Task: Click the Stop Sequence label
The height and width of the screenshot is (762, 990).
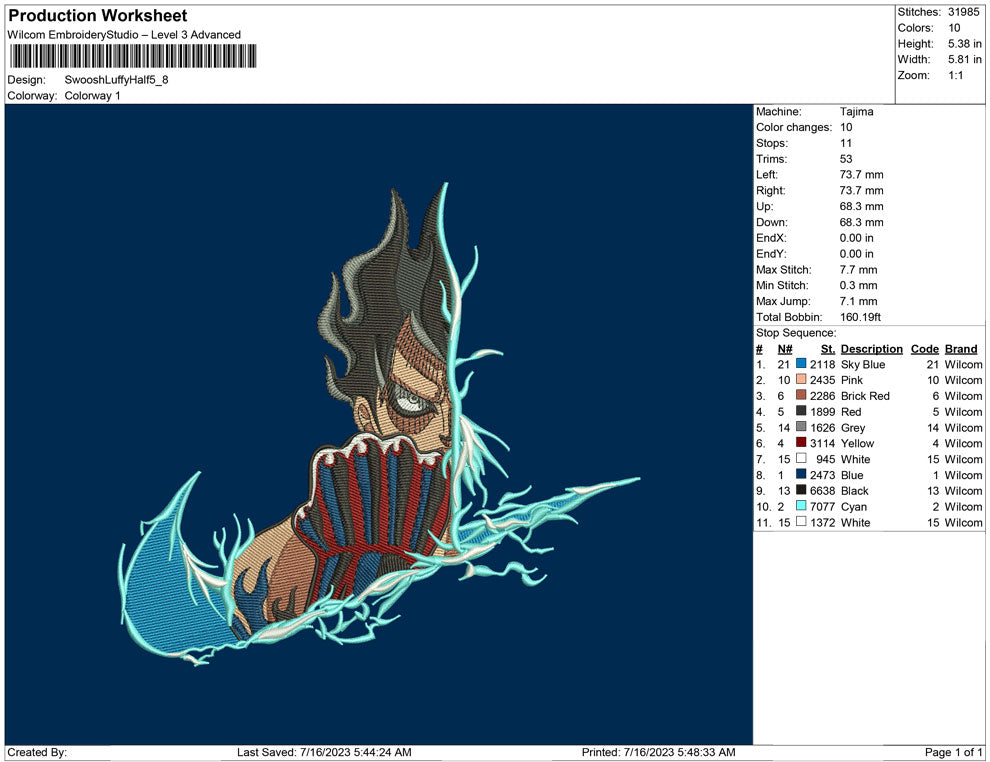Action: [796, 333]
